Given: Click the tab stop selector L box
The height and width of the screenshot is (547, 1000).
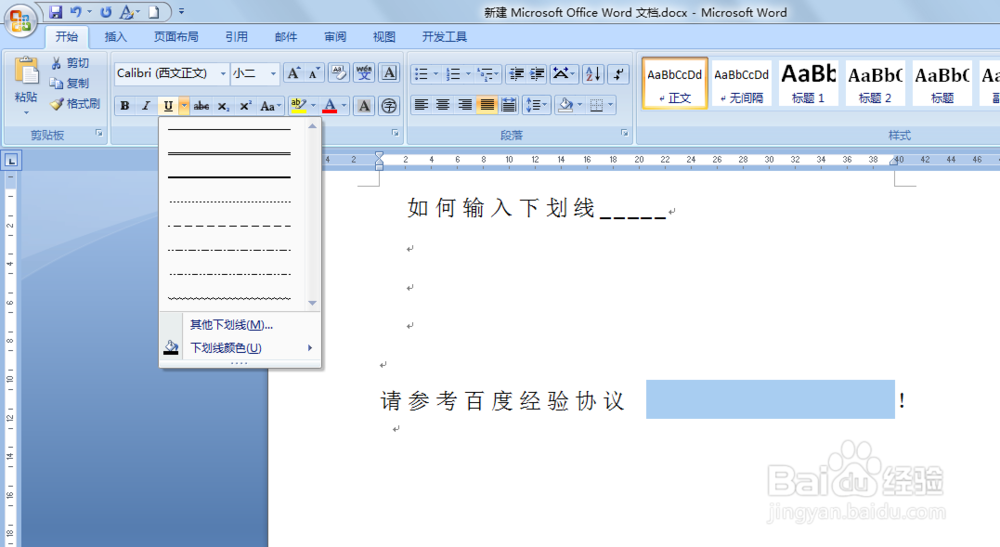Looking at the screenshot, I should click(x=11, y=160).
